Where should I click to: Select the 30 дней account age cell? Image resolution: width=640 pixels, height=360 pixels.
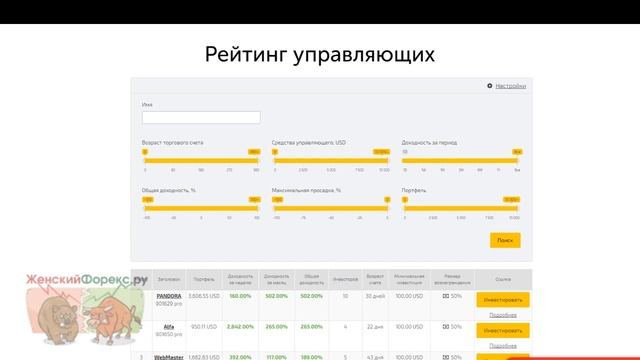point(375,296)
